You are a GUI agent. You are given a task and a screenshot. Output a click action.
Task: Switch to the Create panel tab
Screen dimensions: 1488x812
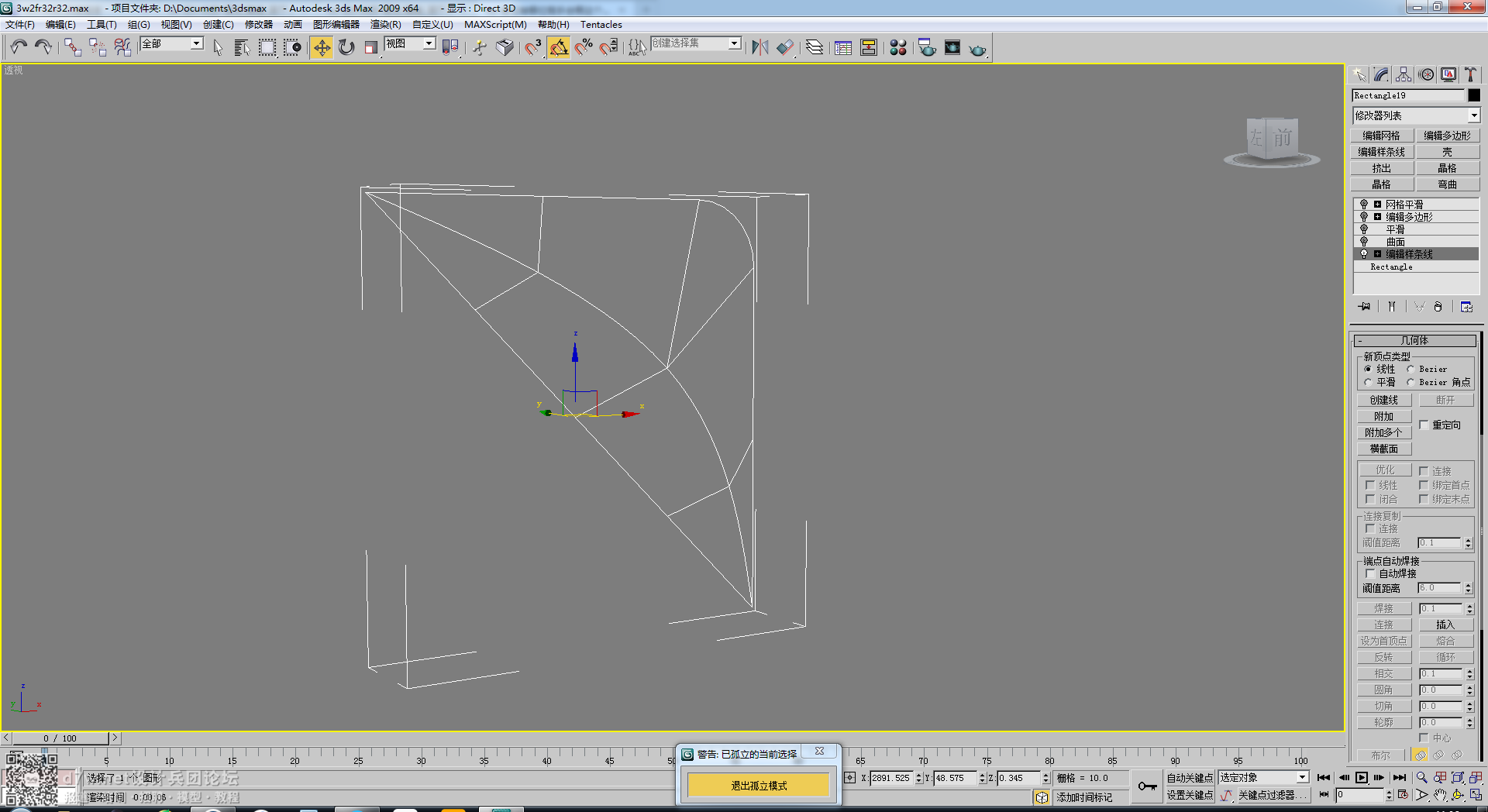point(1359,74)
